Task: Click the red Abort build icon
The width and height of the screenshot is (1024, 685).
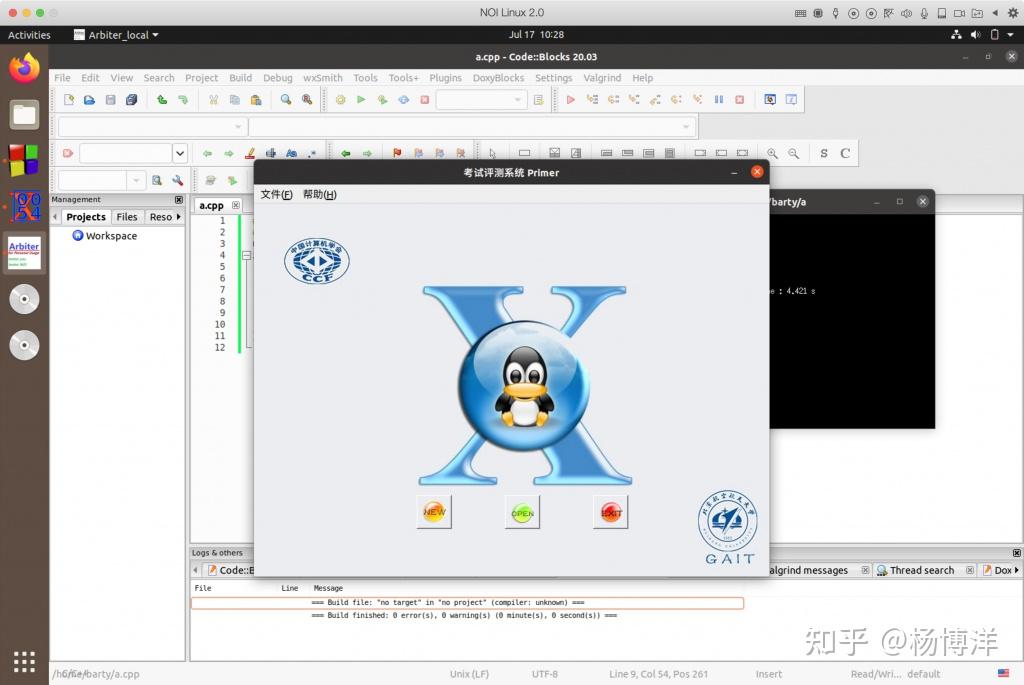Action: 425,99
